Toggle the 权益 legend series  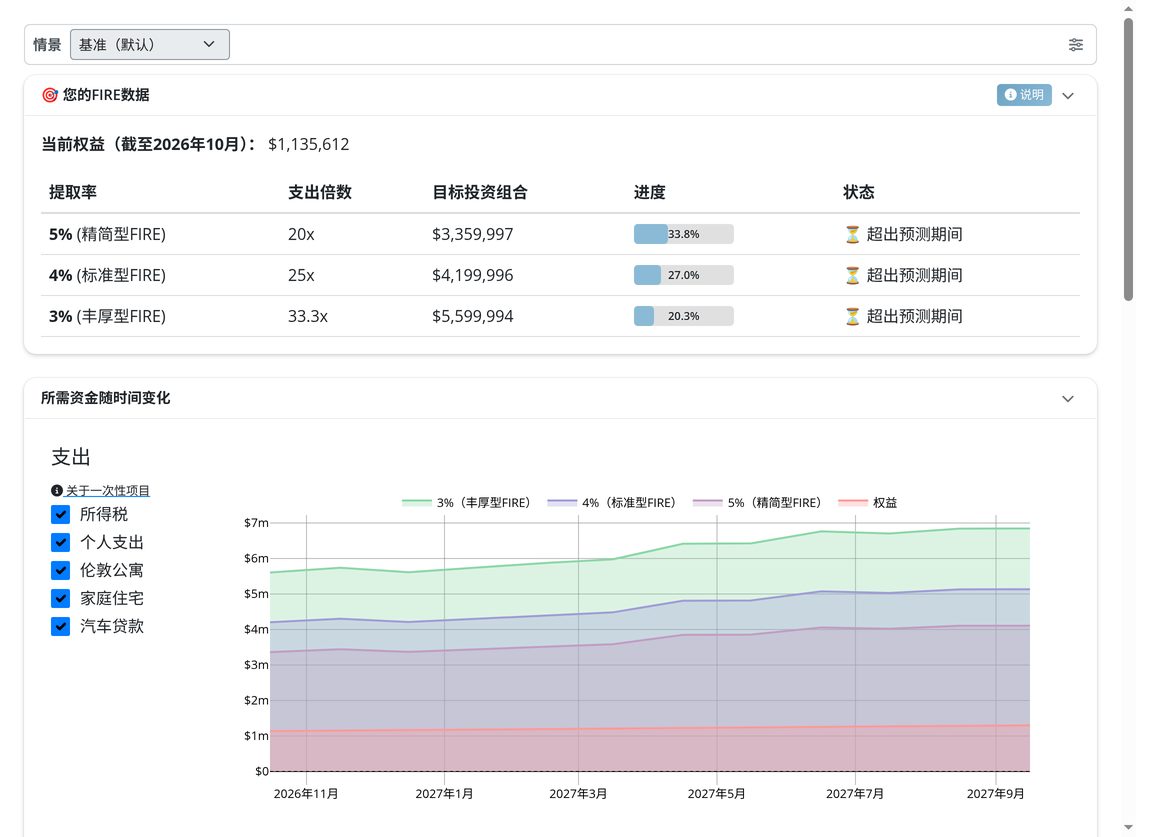[868, 502]
